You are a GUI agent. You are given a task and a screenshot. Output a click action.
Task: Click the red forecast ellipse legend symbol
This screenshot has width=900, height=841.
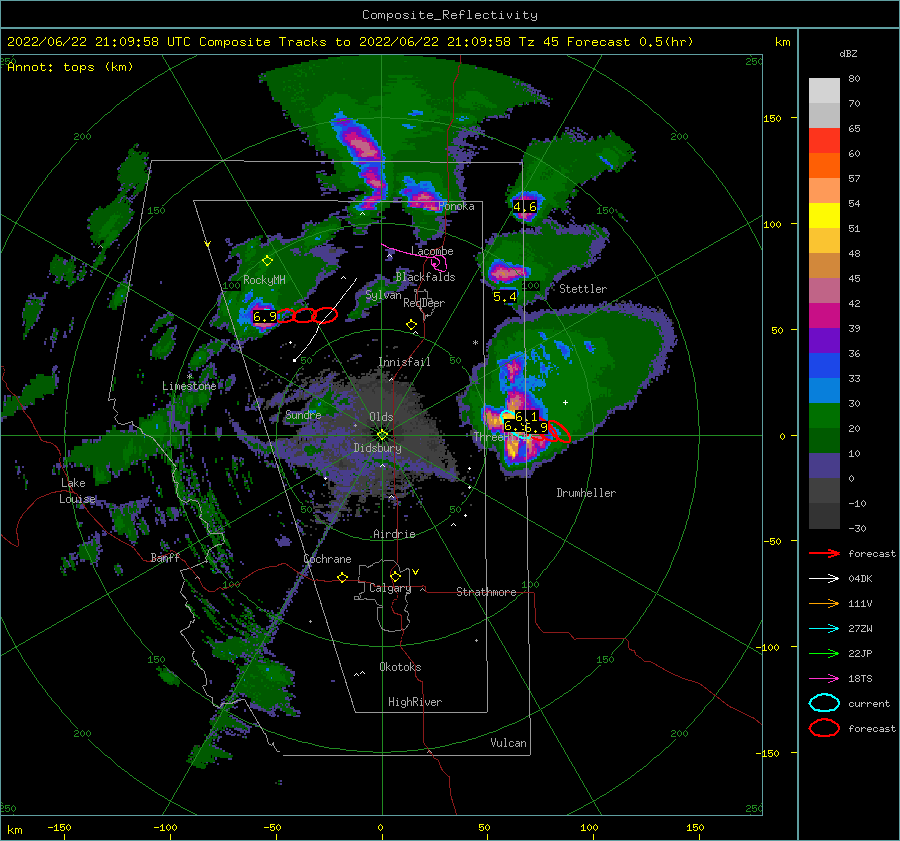824,728
